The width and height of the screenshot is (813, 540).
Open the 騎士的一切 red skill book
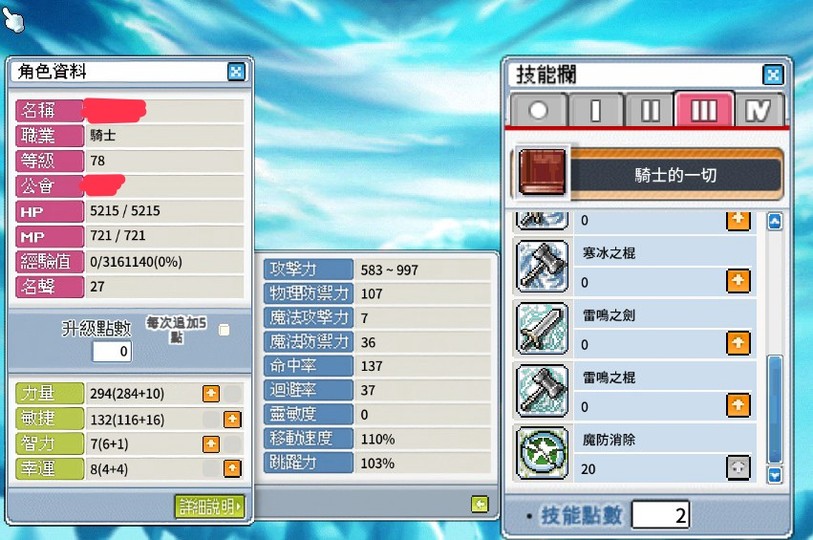coord(542,172)
